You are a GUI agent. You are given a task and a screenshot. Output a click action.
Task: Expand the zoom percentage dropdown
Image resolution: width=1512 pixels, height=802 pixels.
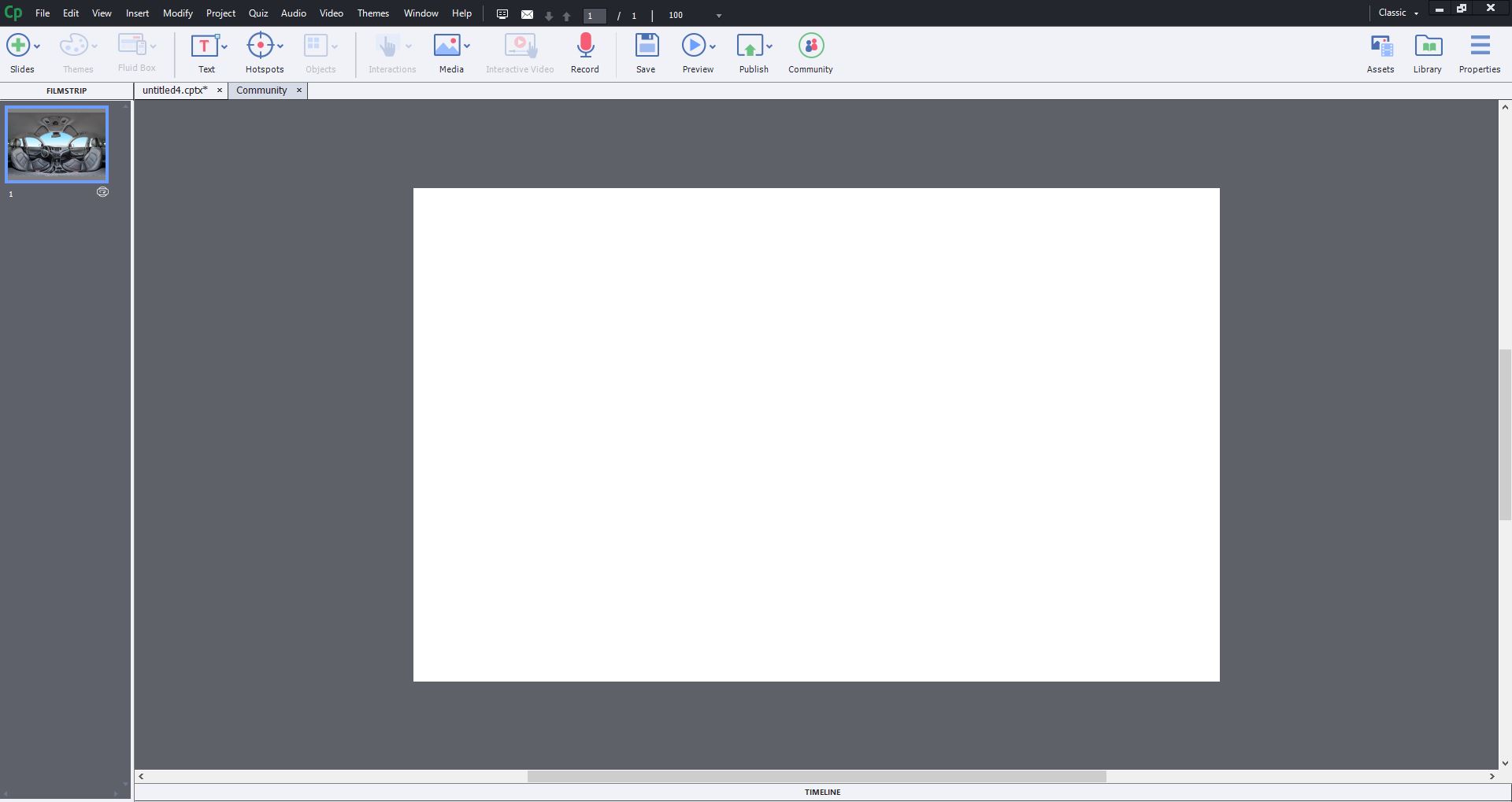click(x=718, y=16)
